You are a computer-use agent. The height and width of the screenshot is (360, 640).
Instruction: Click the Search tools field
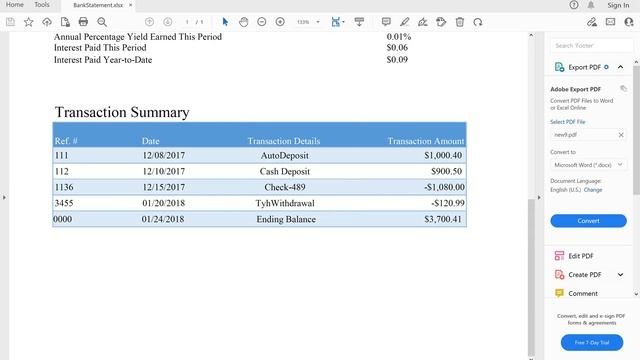click(591, 46)
